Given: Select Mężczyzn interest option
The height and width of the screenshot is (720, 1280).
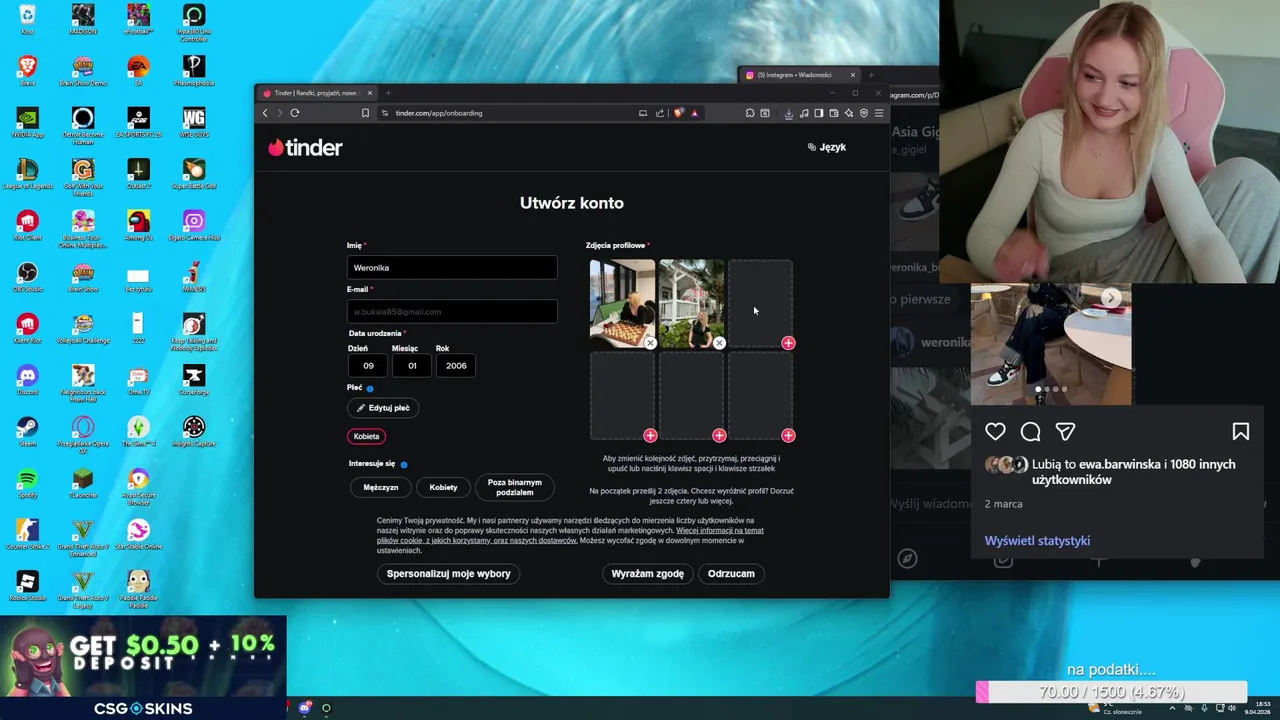Looking at the screenshot, I should click(x=380, y=487).
